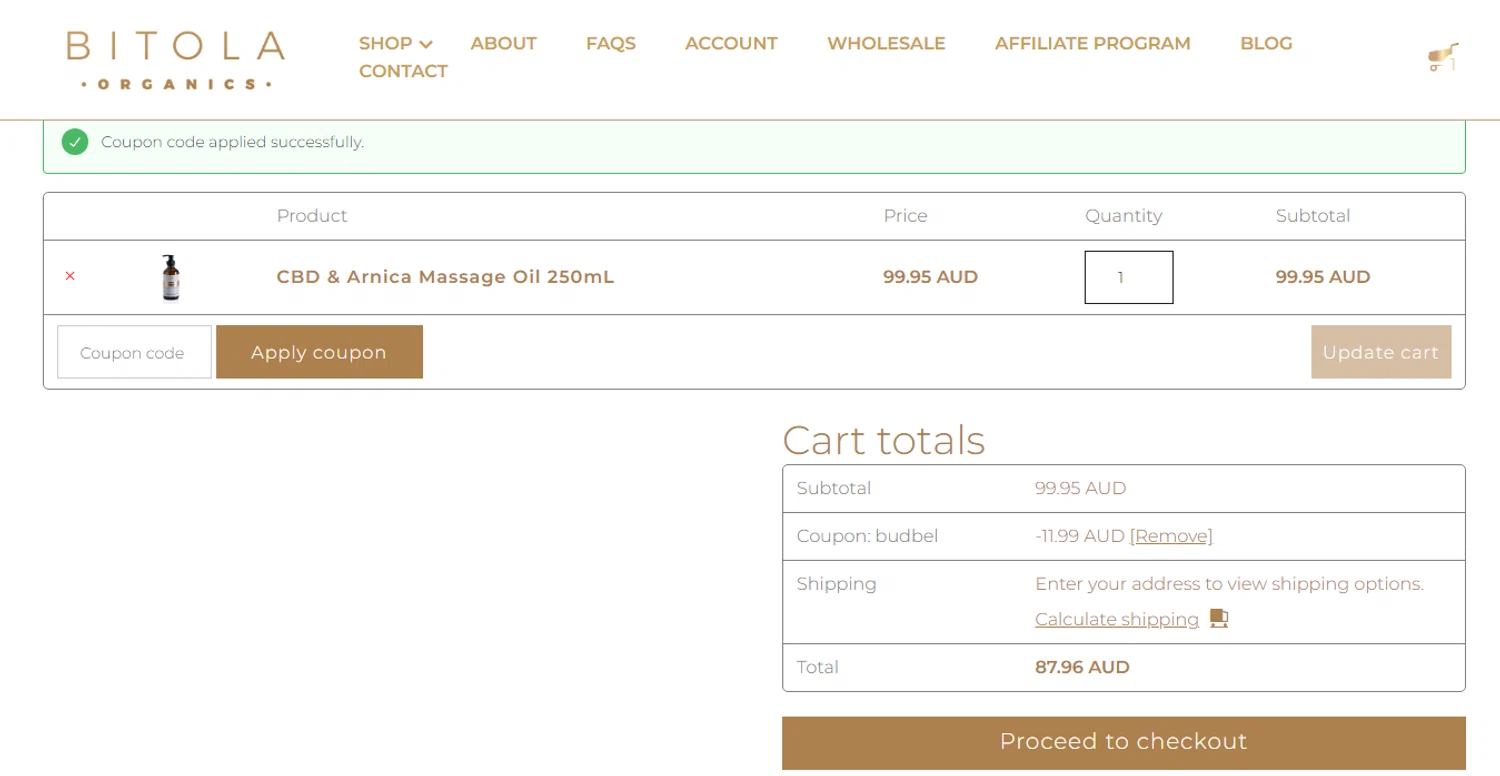The height and width of the screenshot is (776, 1500).
Task: Click the shipping truck icon
Action: click(1219, 618)
